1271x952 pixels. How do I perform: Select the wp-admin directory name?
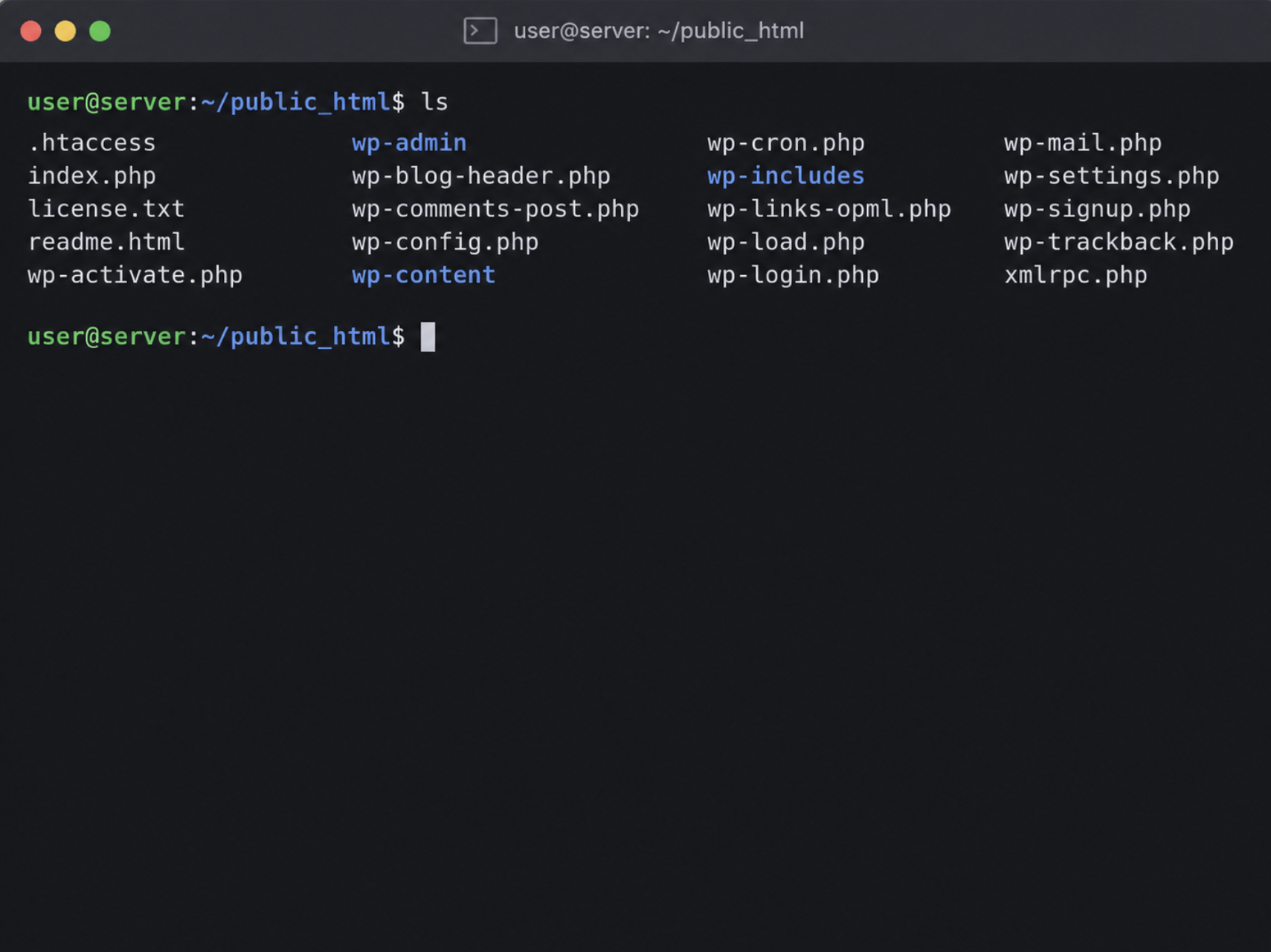(x=409, y=143)
